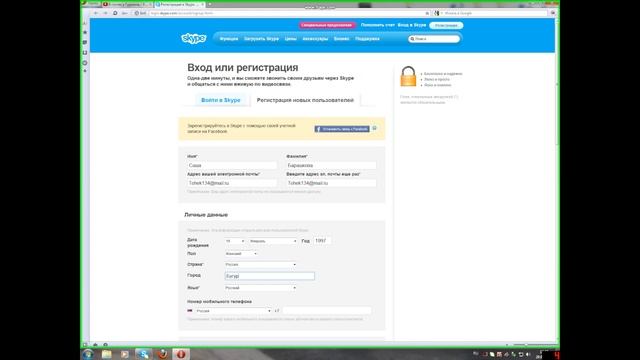Switch to the first browser tab

[127, 4]
